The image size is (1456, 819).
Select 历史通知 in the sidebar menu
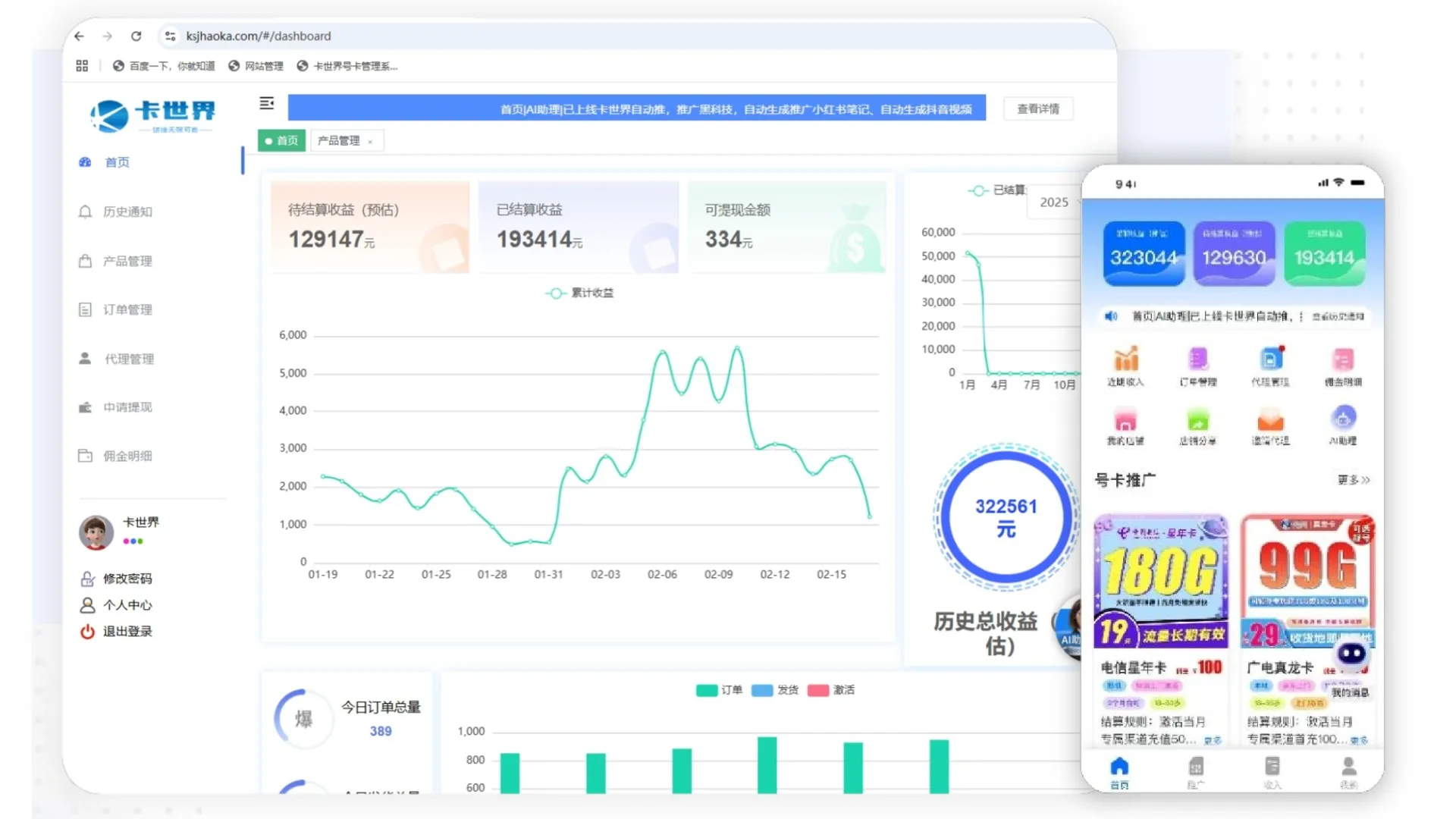(127, 212)
